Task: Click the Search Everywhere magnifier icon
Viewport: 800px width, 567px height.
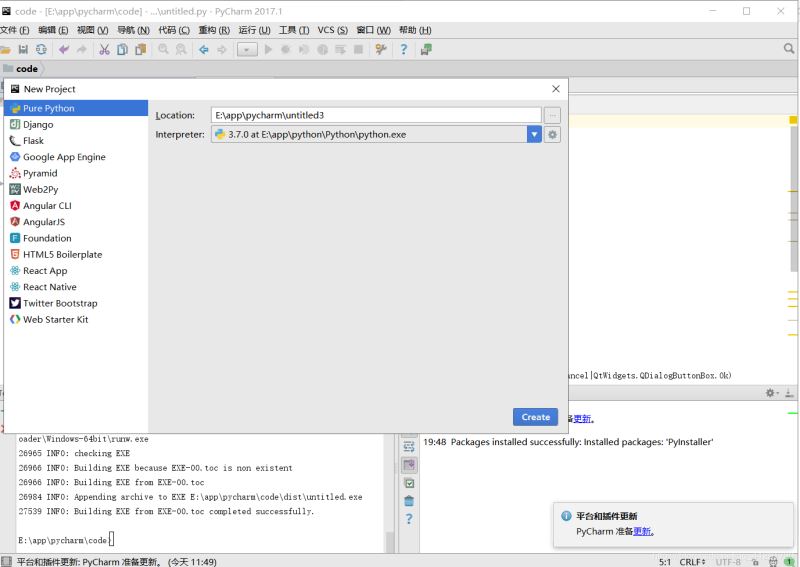Action: pyautogui.click(x=788, y=48)
